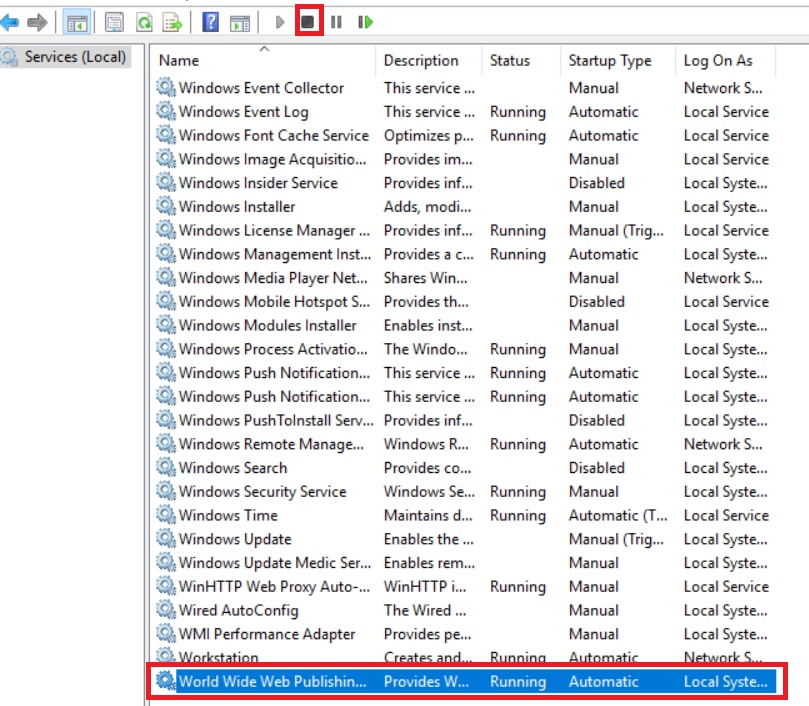This screenshot has height=706, width=809.
Task: Select the Windows Image Acquisitio... service row
Action: click(465, 159)
